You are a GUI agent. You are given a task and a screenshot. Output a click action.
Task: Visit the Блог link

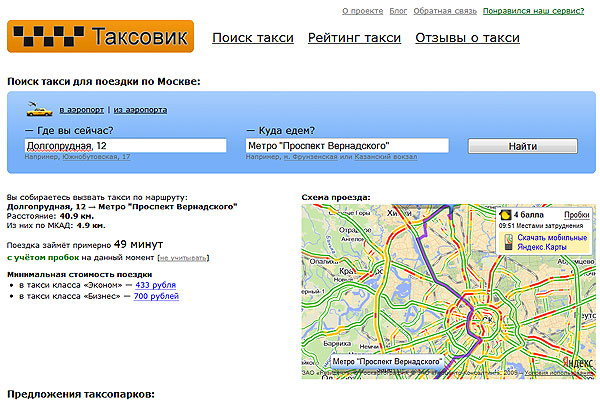click(x=398, y=10)
